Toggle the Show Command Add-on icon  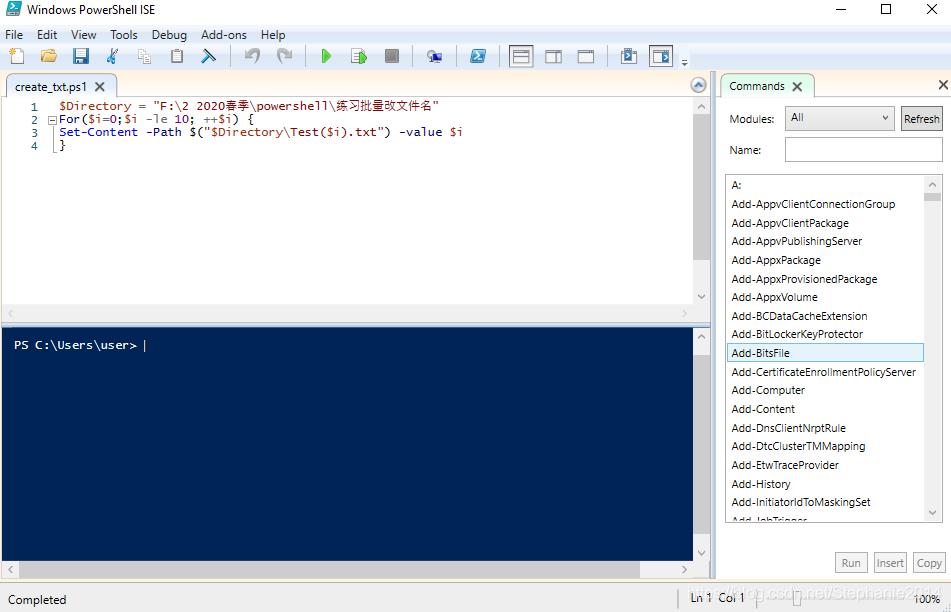(x=661, y=56)
